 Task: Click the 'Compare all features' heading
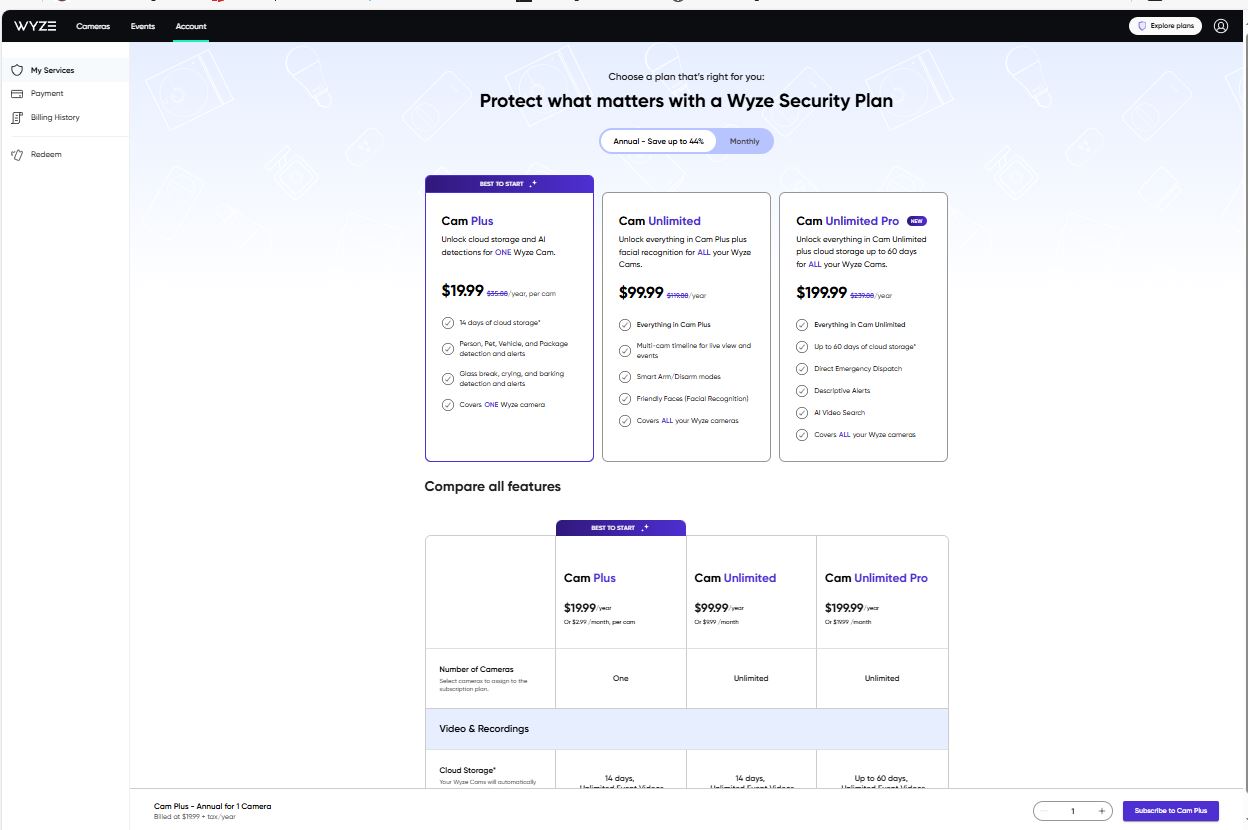pyautogui.click(x=493, y=487)
